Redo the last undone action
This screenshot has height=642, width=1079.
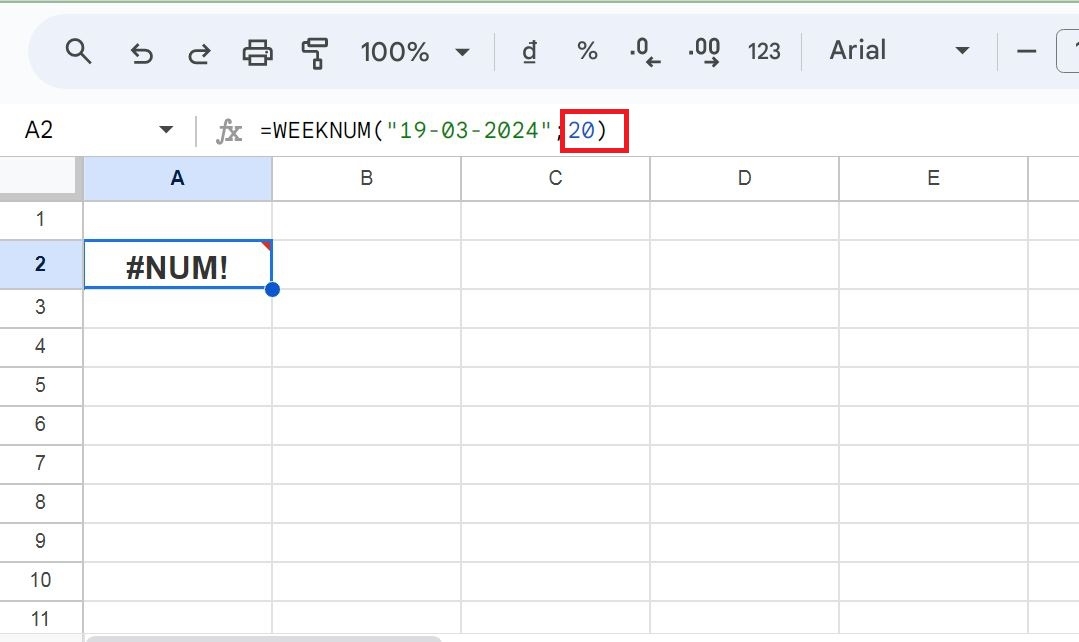[199, 52]
